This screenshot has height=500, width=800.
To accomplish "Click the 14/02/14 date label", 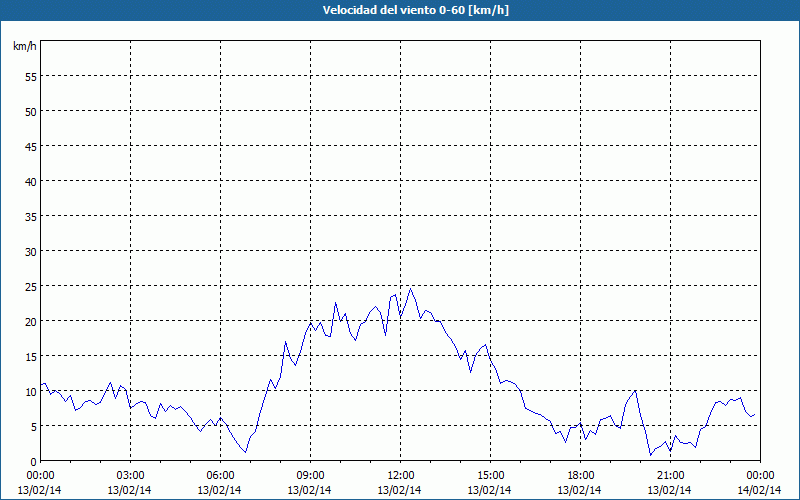I will [x=759, y=490].
